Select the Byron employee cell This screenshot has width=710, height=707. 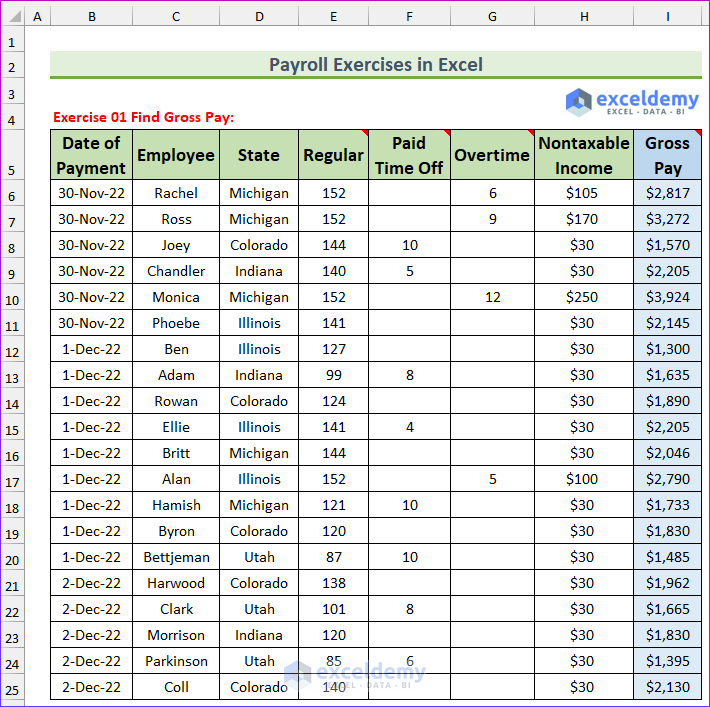coord(176,531)
